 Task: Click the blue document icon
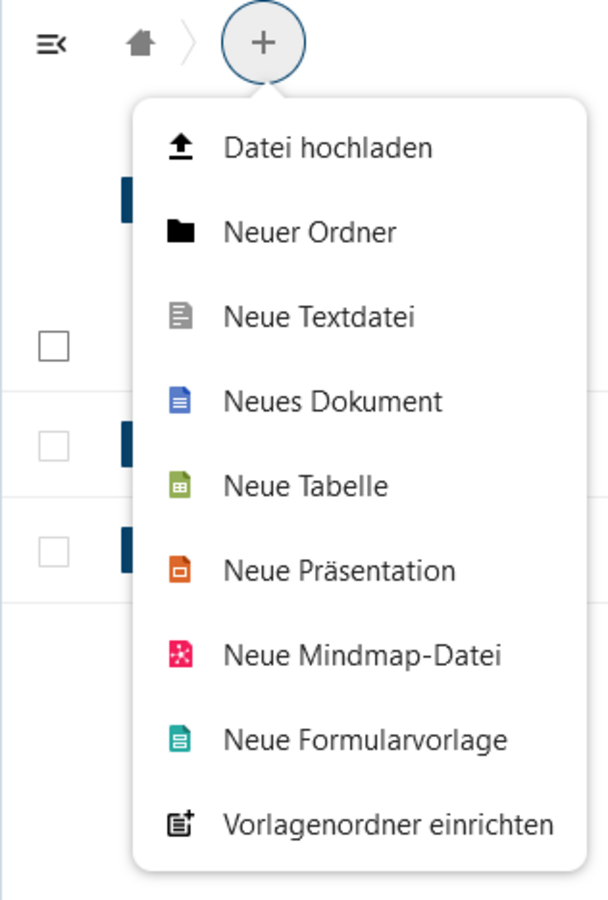click(180, 401)
